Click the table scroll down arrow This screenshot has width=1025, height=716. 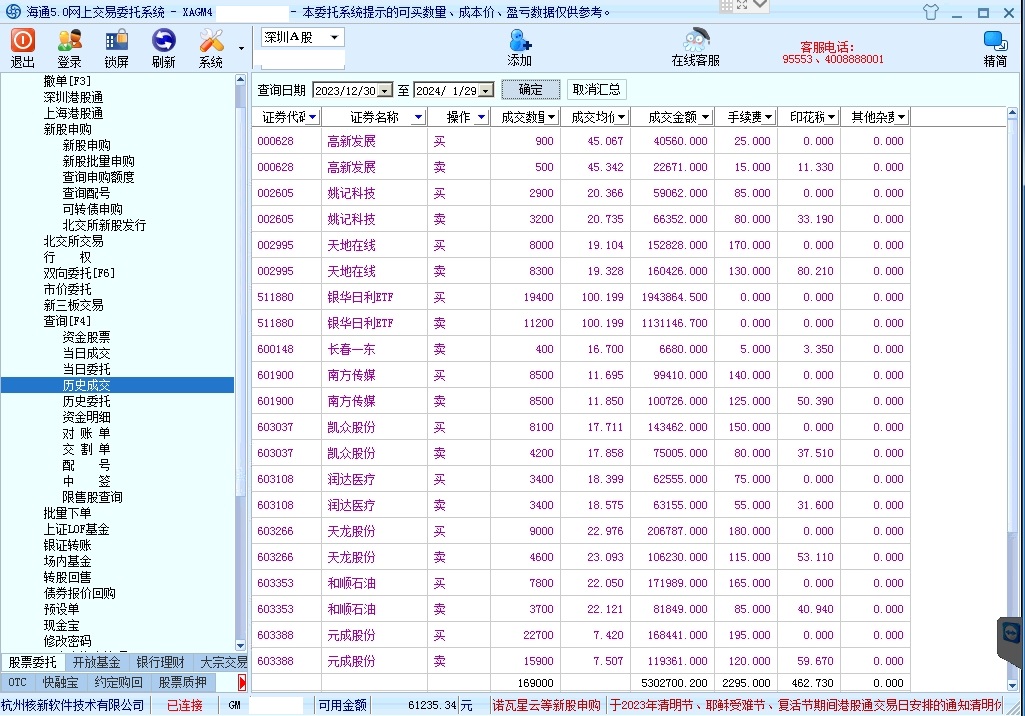coord(1013,685)
